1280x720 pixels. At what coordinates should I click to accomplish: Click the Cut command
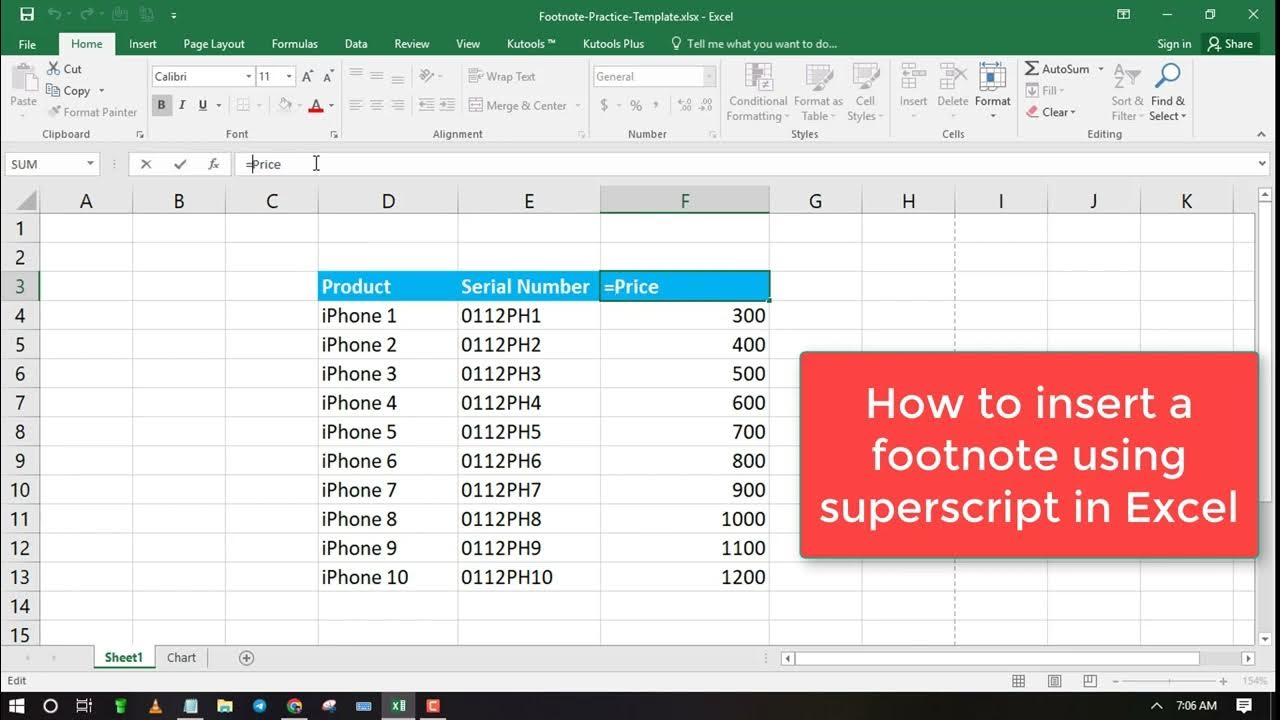[65, 69]
